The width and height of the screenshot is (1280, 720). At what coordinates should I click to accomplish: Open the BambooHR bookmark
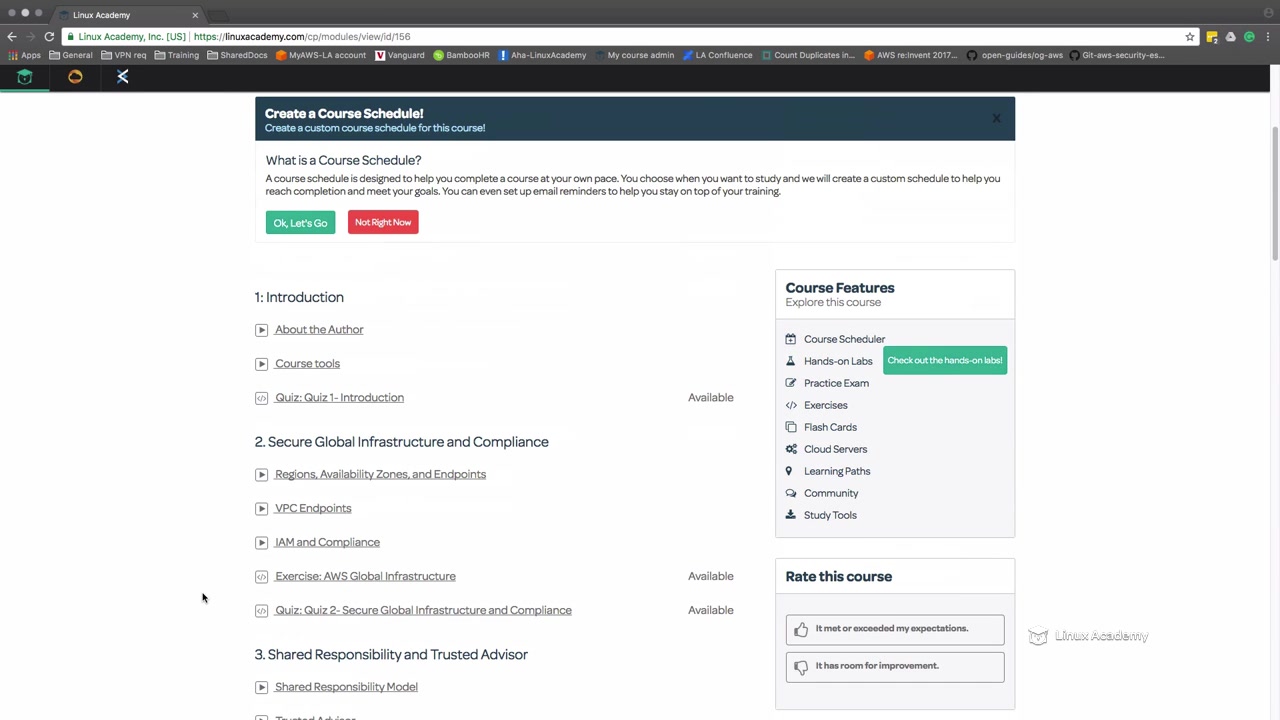(461, 55)
